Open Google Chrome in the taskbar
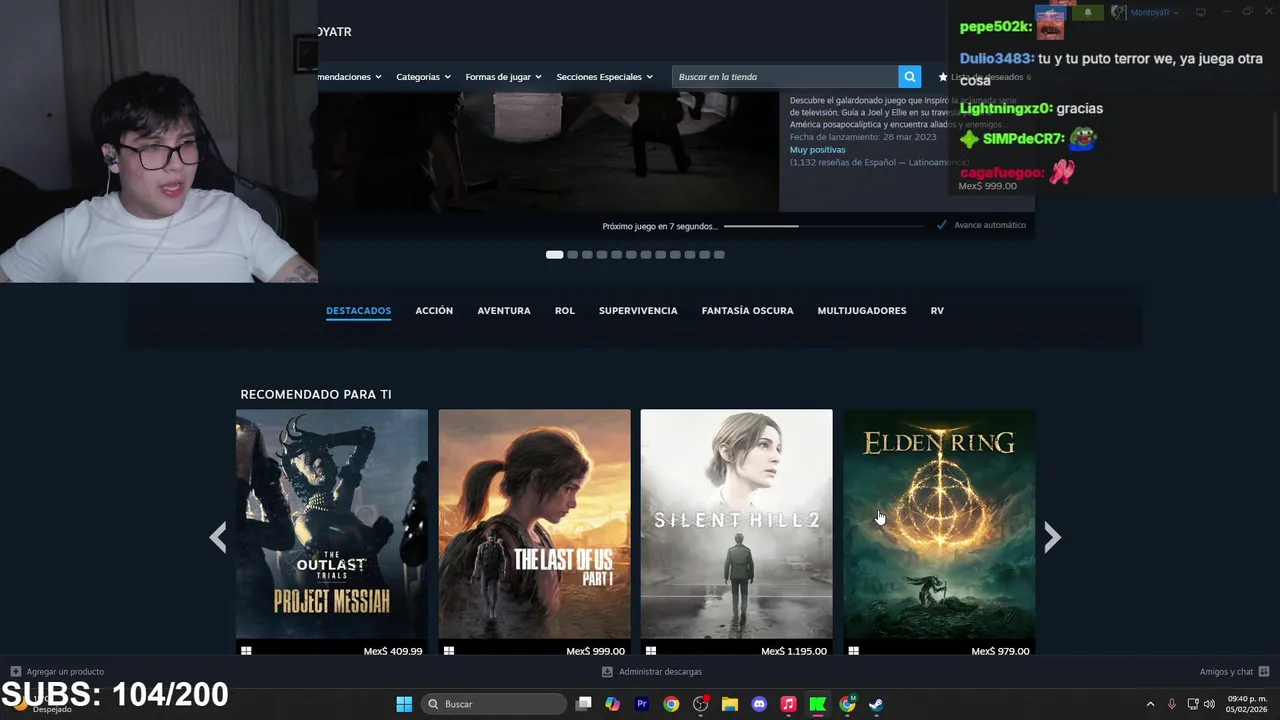This screenshot has width=1280, height=720. click(x=671, y=704)
